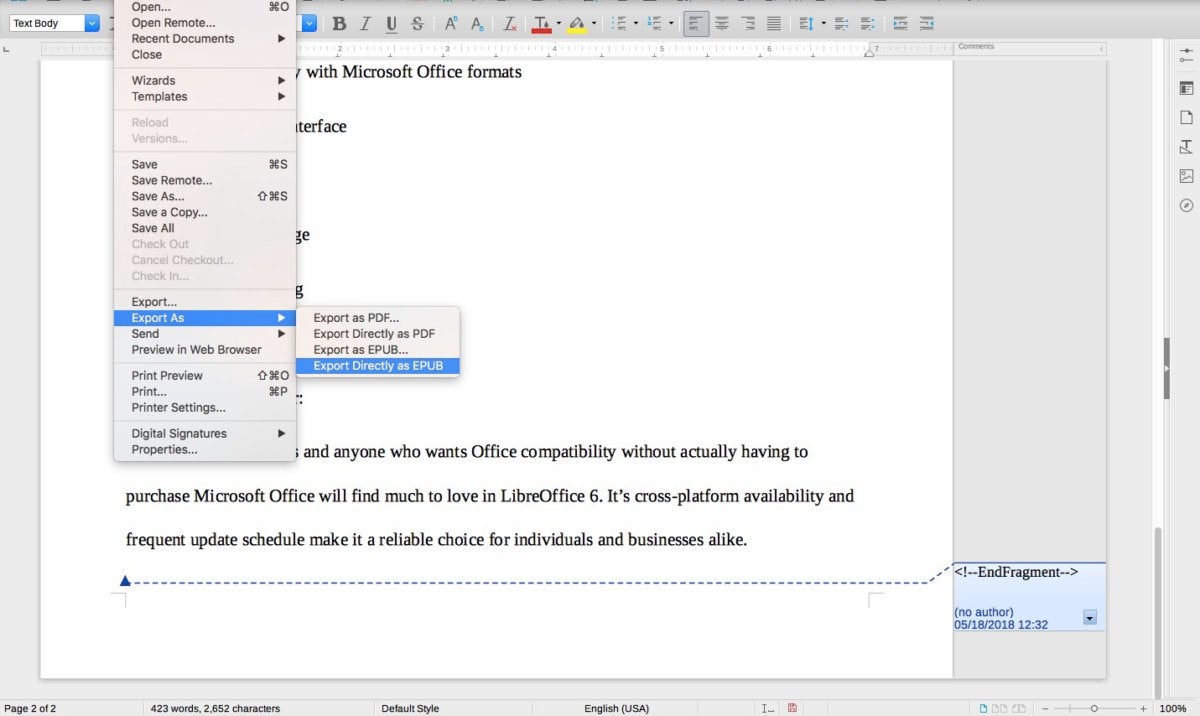This screenshot has height=716, width=1200.
Task: Decrease paragraph indent
Action: (927, 23)
